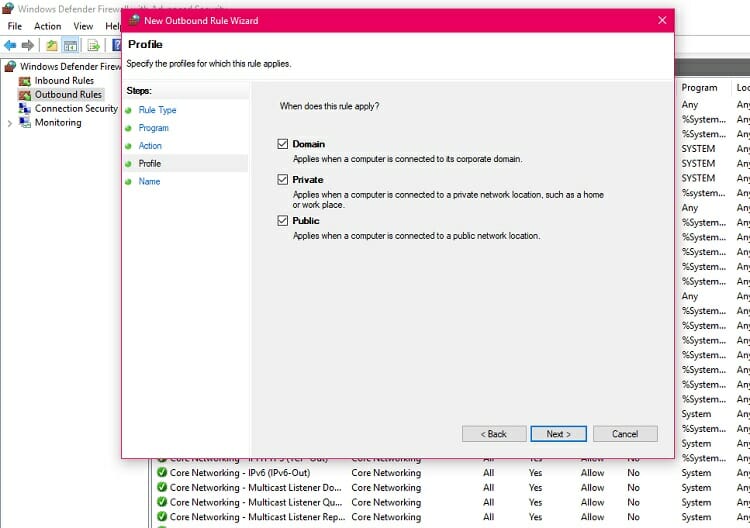Screen dimensions: 750x528
Task: Click Core Networking - IPv6 (IPv6-Out) rule name
Action: click(240, 473)
